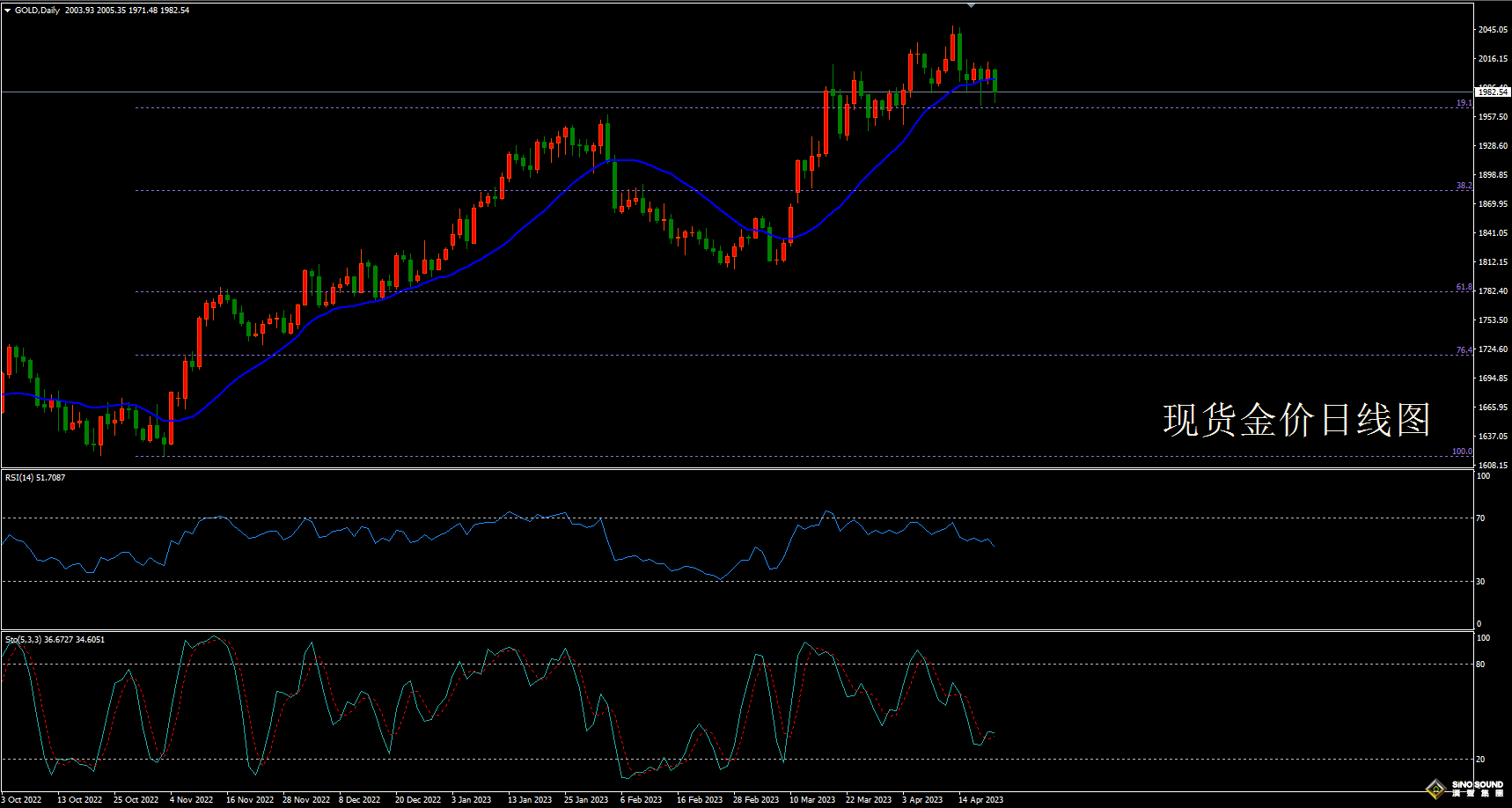Image resolution: width=1512 pixels, height=808 pixels.
Task: Click the 3 Oct 2022 date label
Action: coord(21,799)
